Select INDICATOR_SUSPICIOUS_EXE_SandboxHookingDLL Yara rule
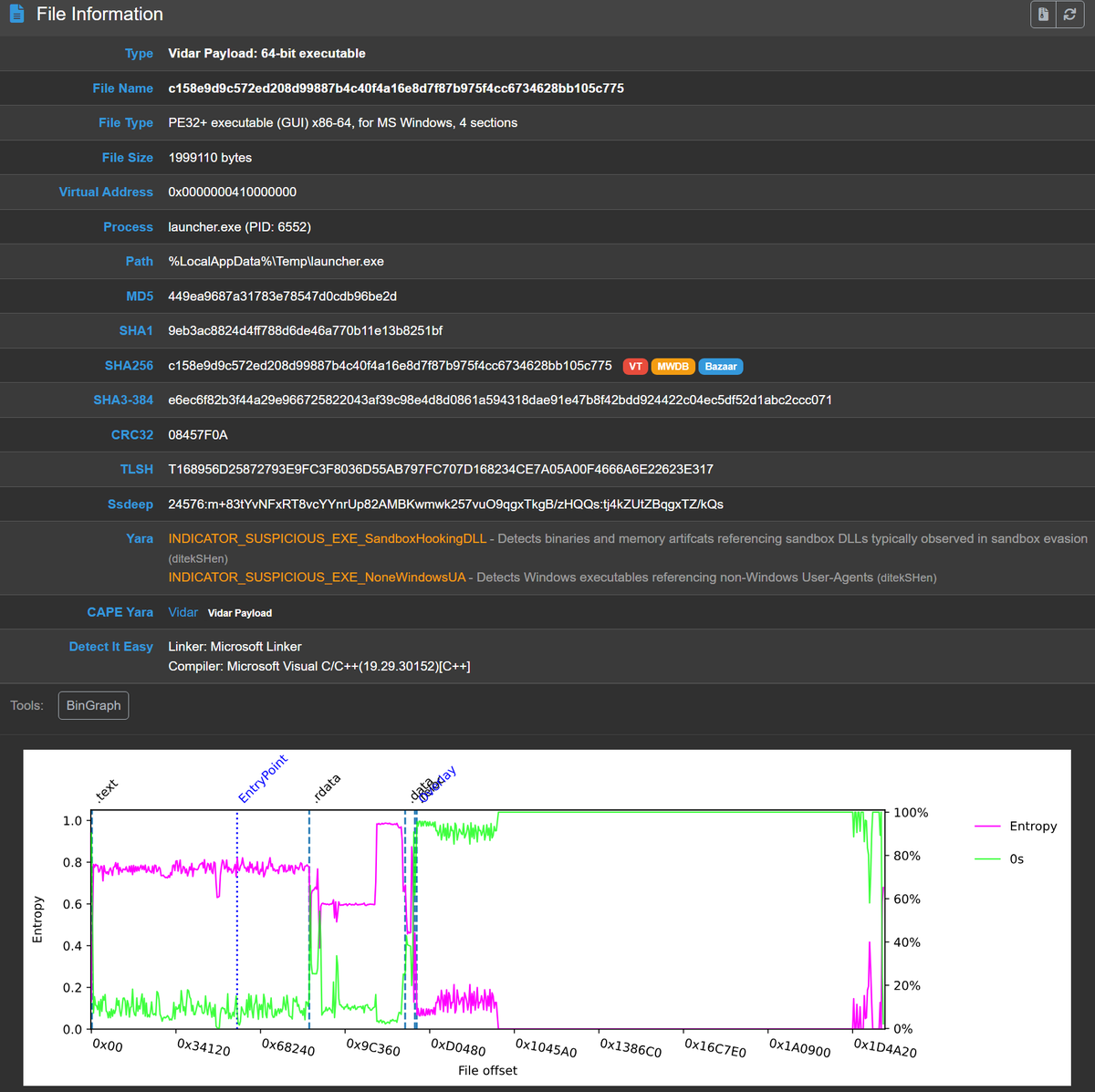The image size is (1095, 1092). [x=327, y=539]
